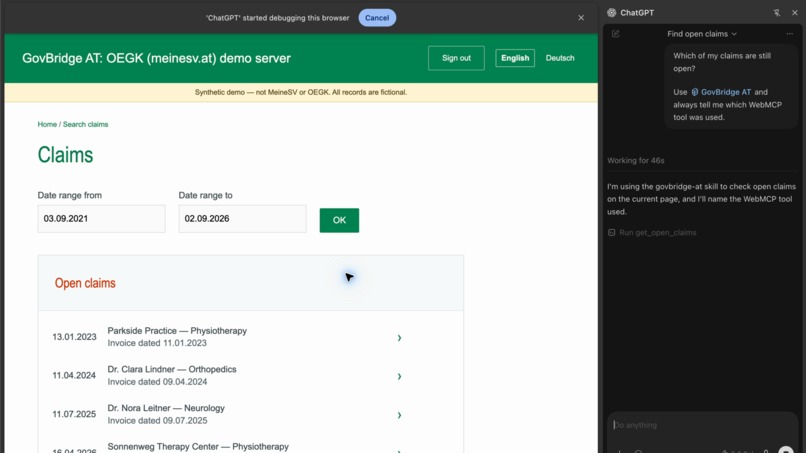Click the GovBridge AT demo server title

[156, 58]
